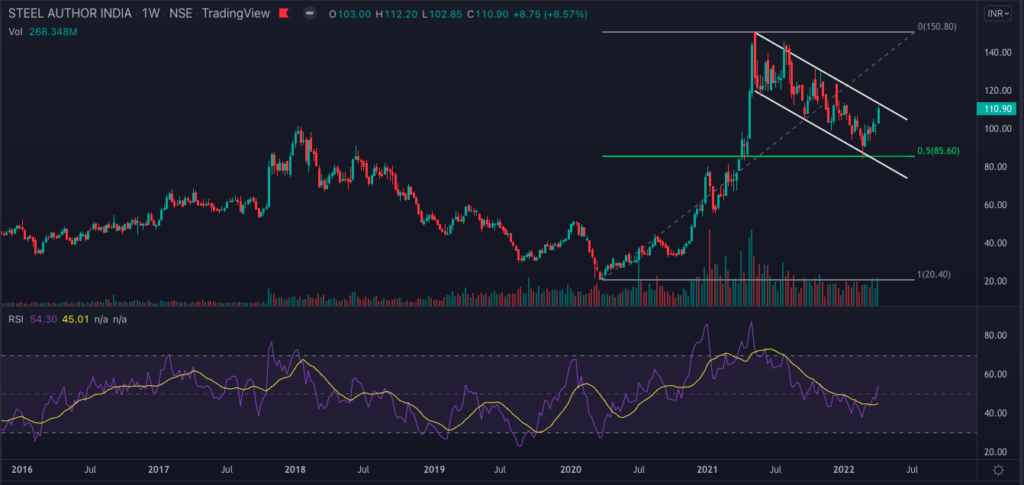Click 100.00 on the price axis
This screenshot has width=1024, height=485.
tap(996, 129)
